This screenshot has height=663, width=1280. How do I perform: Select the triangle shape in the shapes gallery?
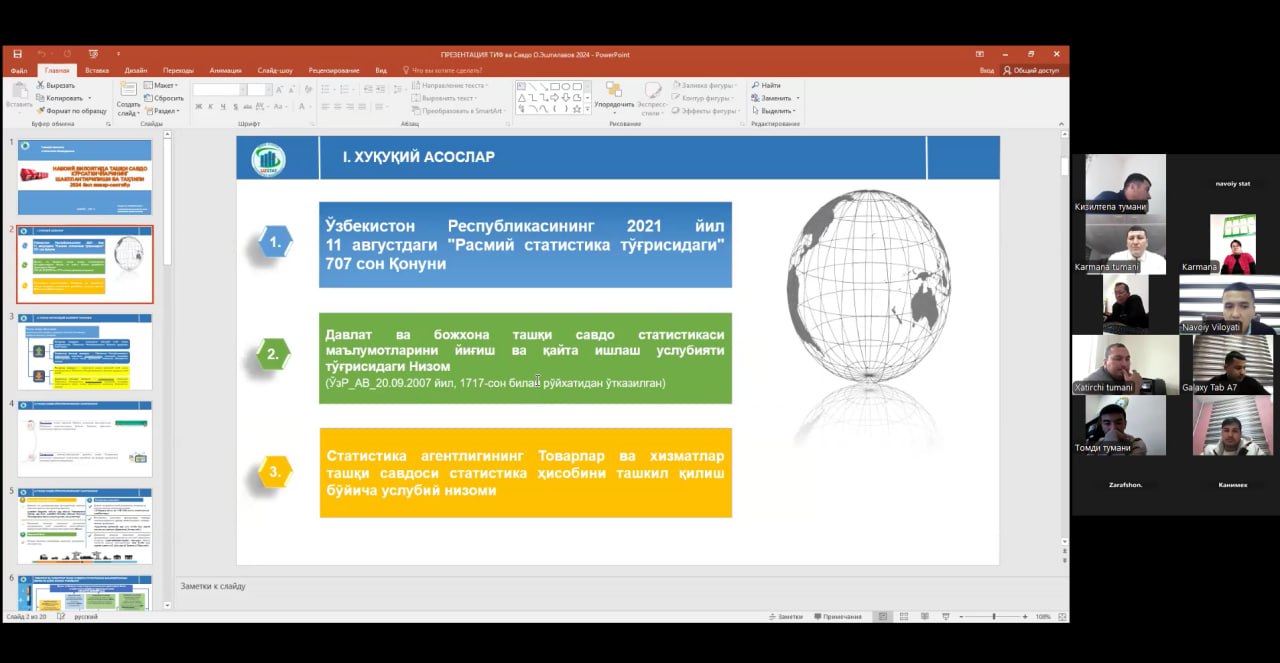[521, 98]
